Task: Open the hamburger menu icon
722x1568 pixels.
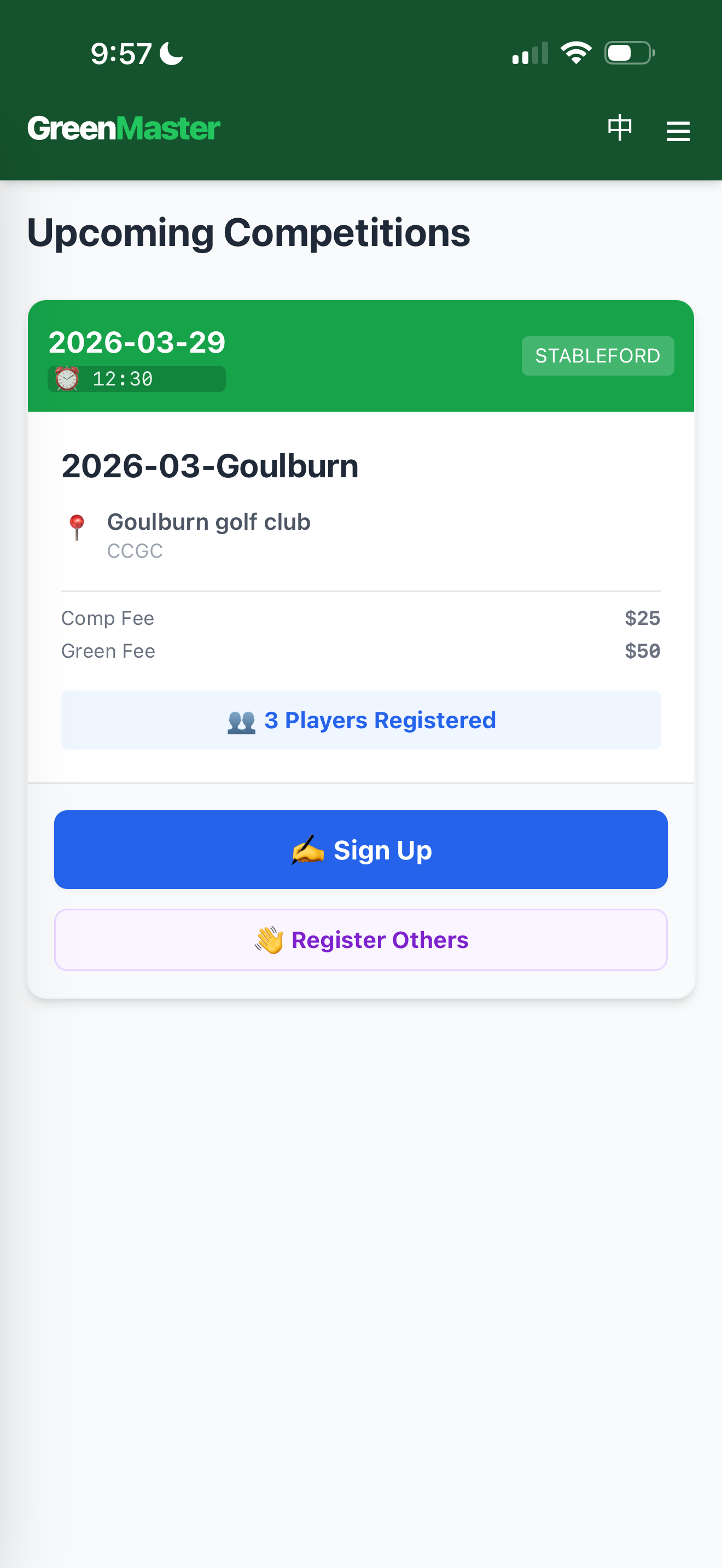Action: point(678,131)
